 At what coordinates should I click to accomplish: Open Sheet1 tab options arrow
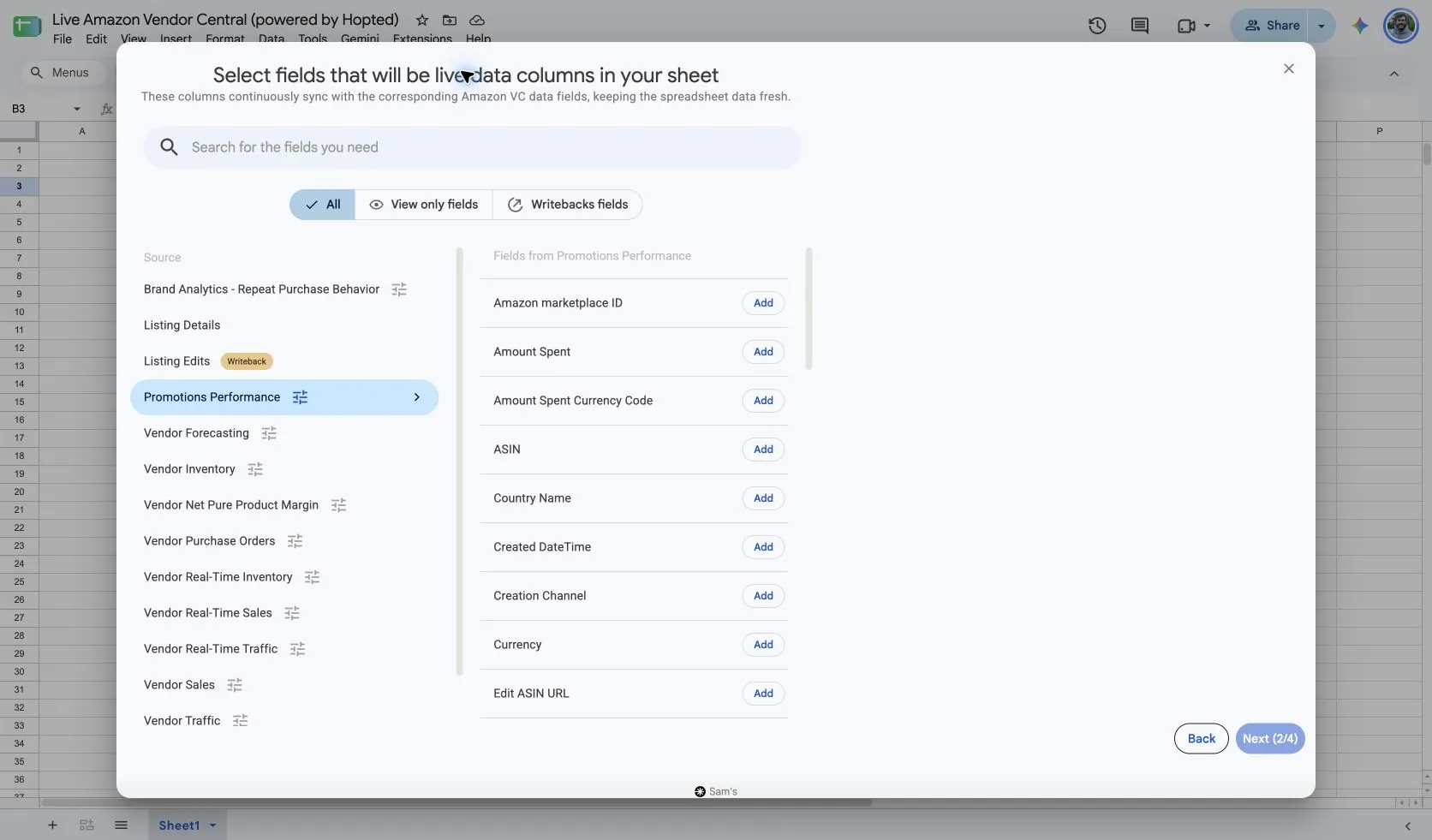pos(212,825)
